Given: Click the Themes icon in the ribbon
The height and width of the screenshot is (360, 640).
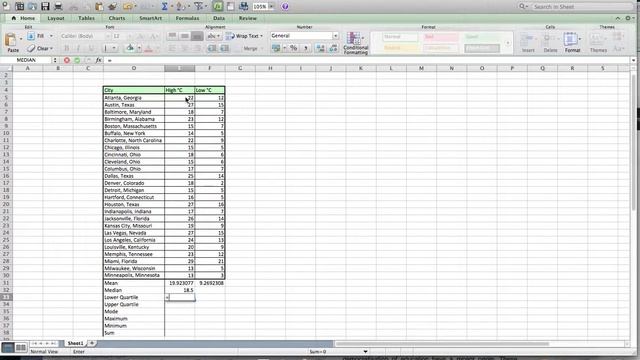Looking at the screenshot, I should click(x=598, y=42).
